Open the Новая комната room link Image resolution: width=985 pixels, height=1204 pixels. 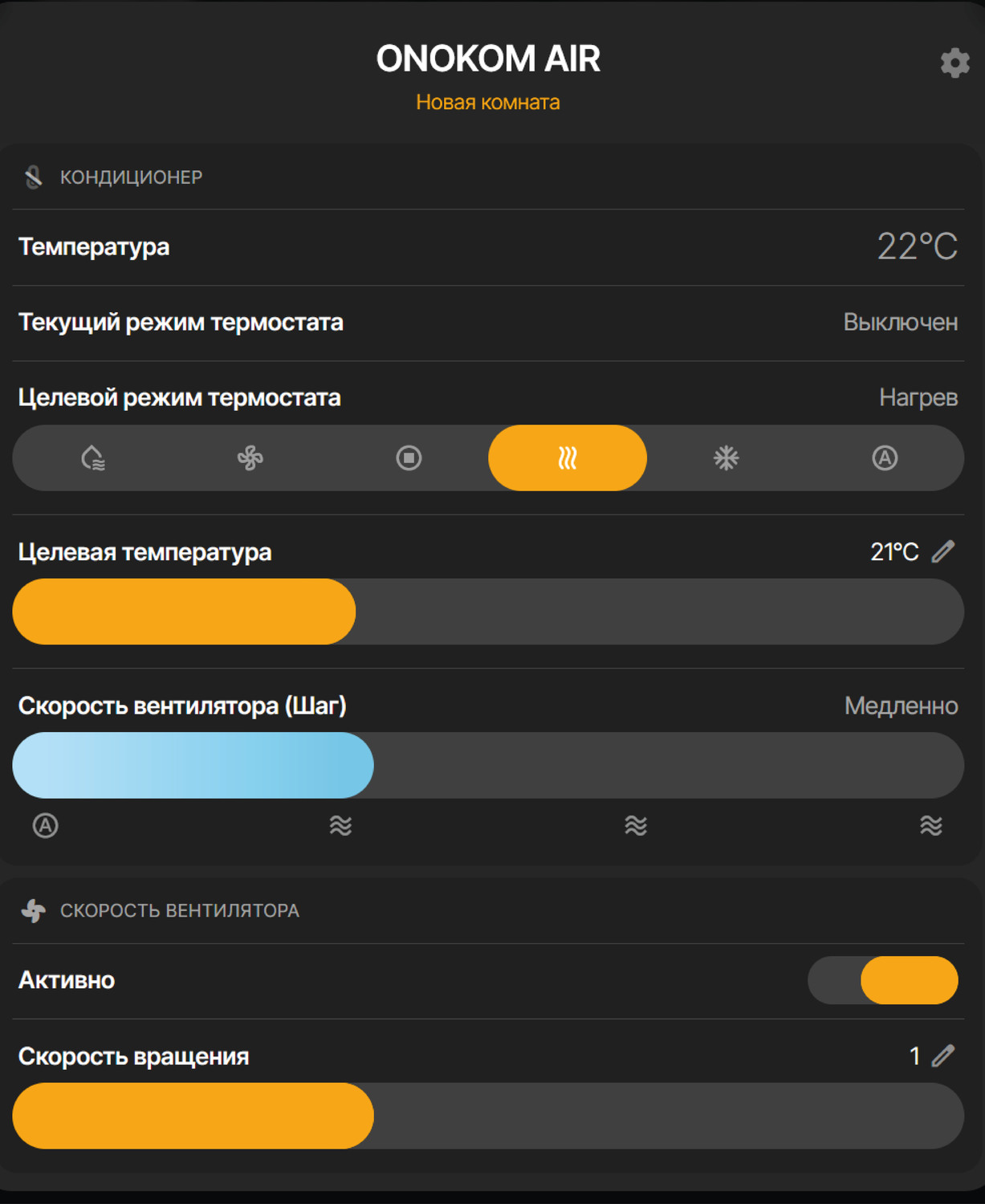[x=488, y=102]
